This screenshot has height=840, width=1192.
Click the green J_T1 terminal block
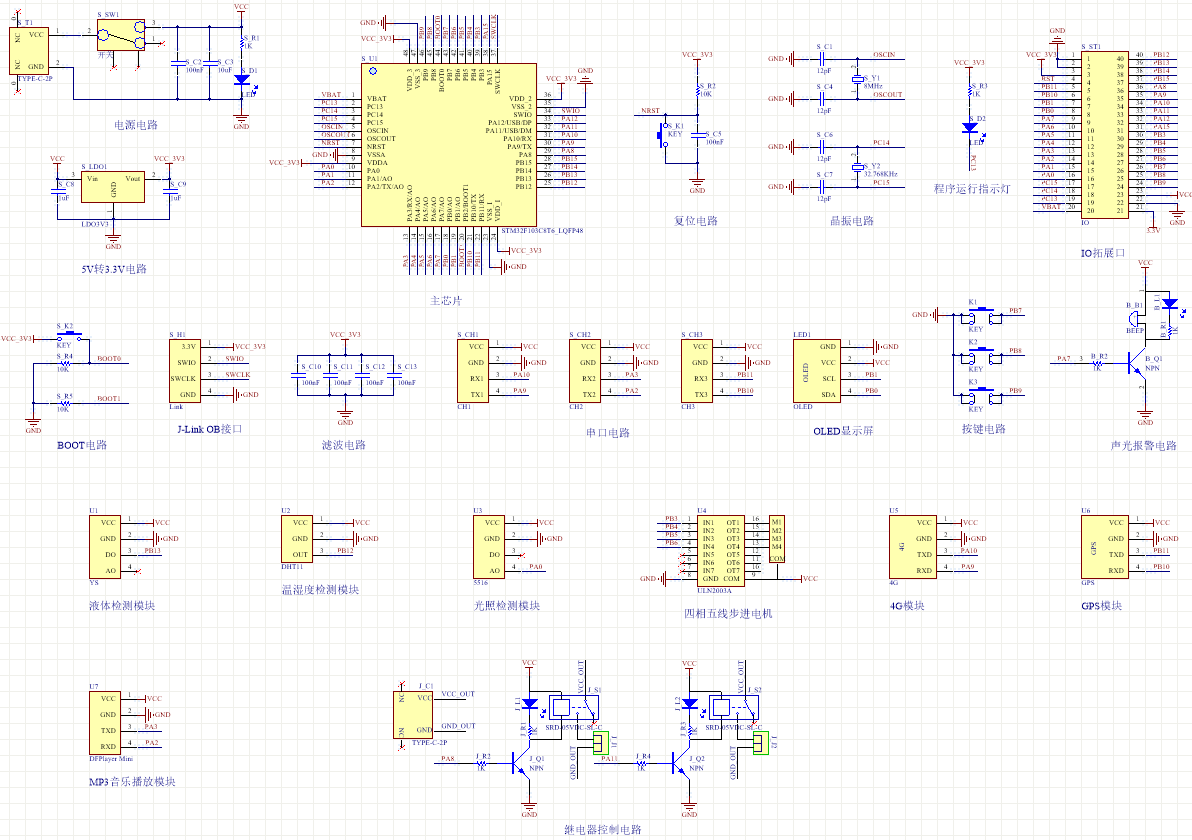pos(601,743)
